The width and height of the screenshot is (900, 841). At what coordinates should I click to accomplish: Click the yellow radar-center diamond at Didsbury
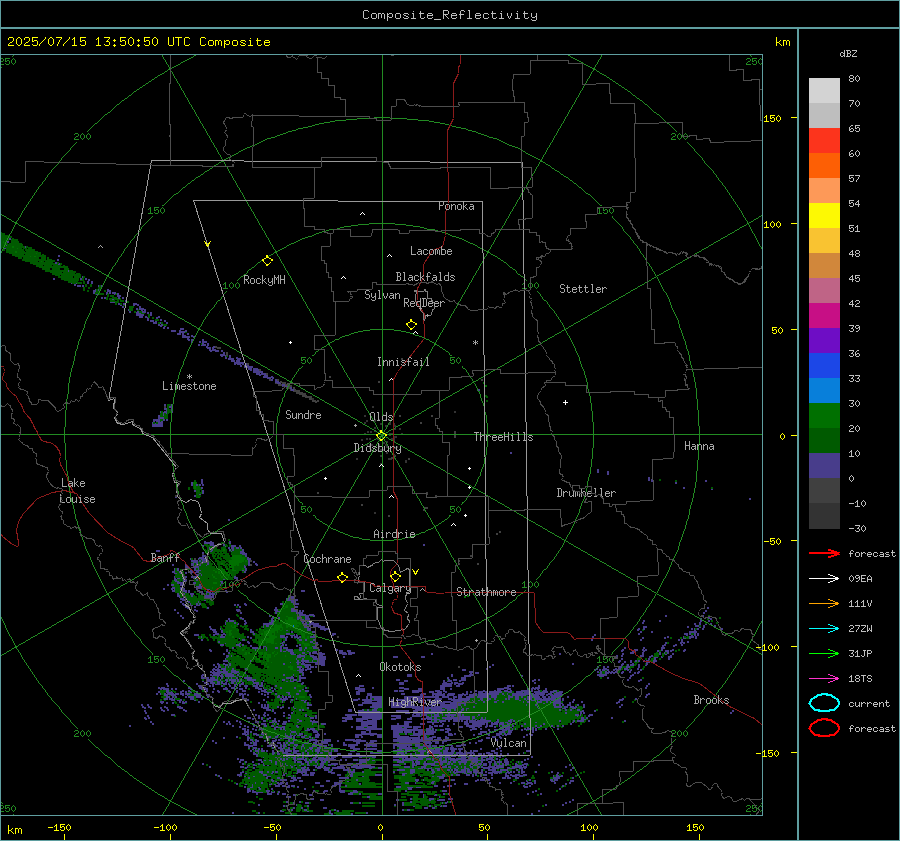[381, 436]
